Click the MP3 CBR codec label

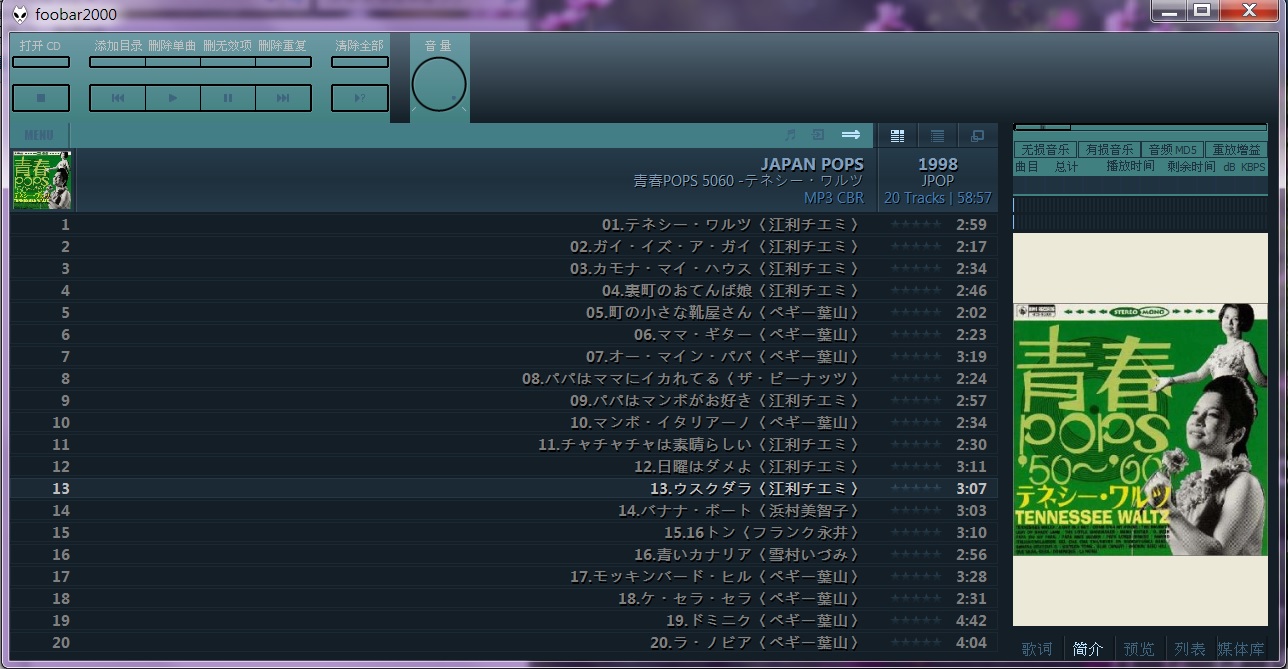pos(834,198)
